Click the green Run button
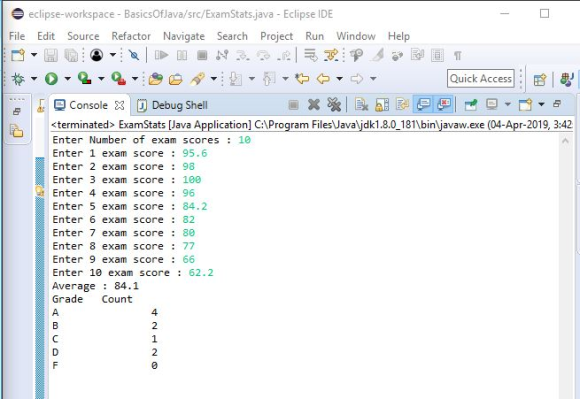Image resolution: width=580 pixels, height=399 pixels. (x=51, y=79)
